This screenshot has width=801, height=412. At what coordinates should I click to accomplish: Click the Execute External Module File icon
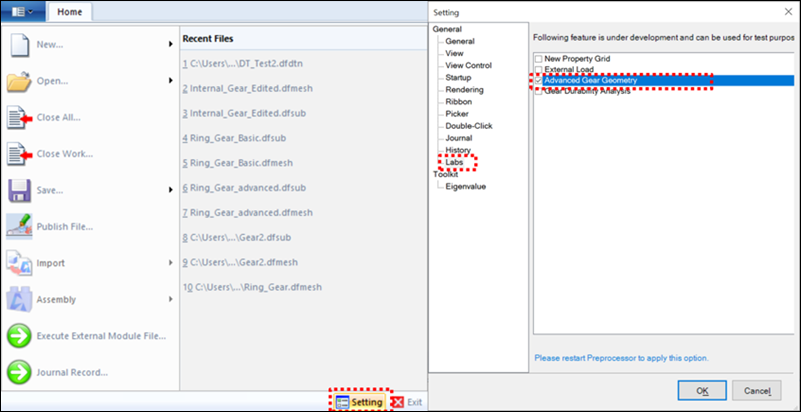pos(19,336)
